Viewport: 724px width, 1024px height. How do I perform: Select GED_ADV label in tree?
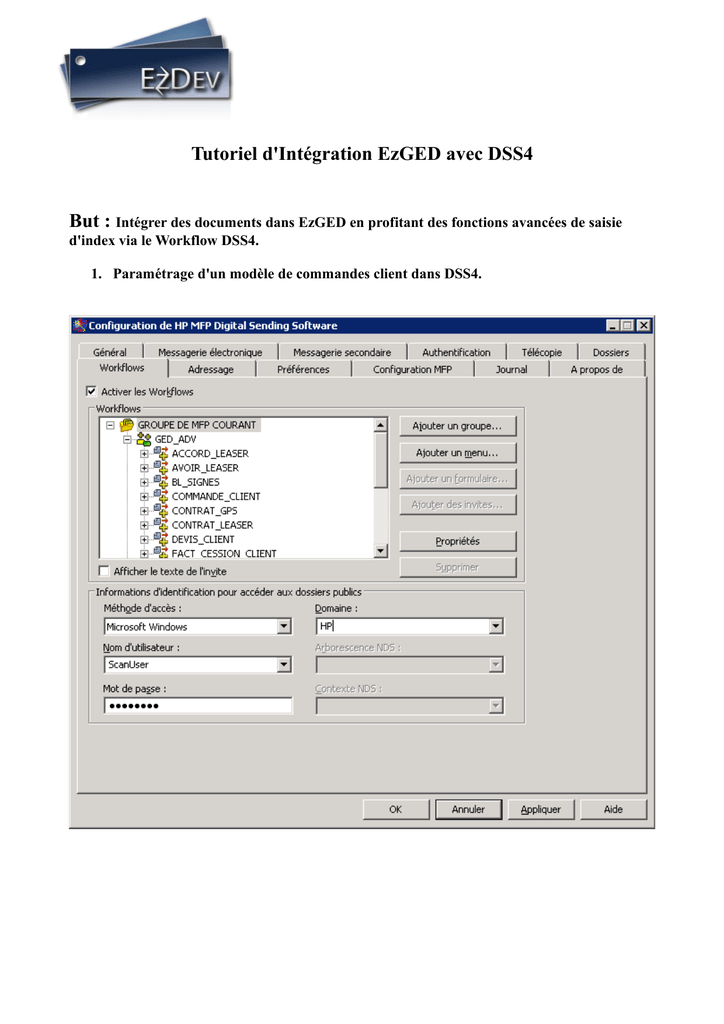pyautogui.click(x=175, y=440)
